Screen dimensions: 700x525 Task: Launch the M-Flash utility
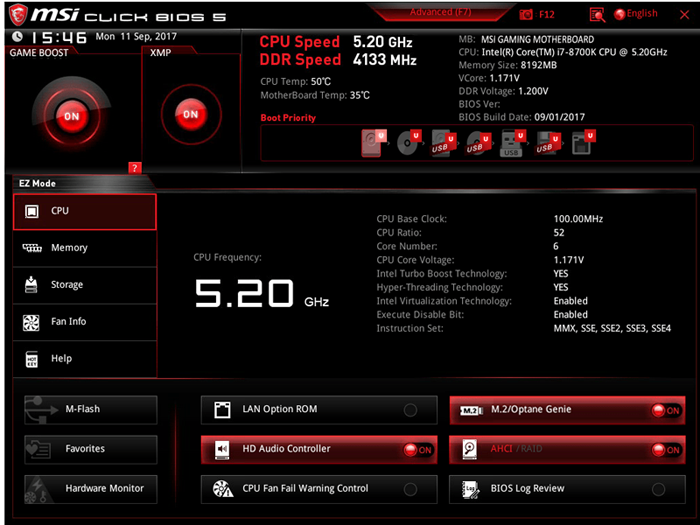[x=91, y=410]
